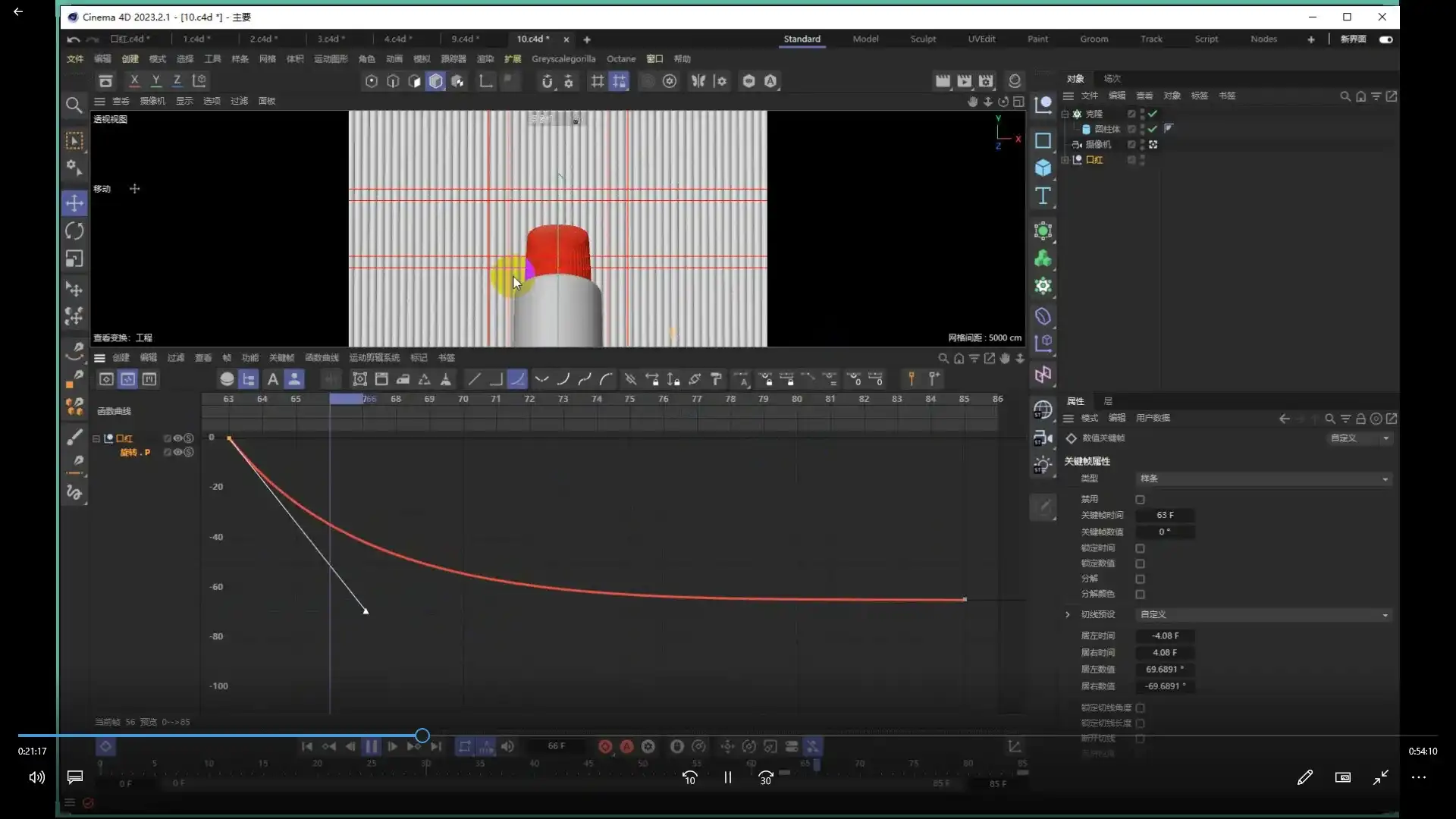
Task: Open the 类型 样条 dropdown
Action: 1263,479
